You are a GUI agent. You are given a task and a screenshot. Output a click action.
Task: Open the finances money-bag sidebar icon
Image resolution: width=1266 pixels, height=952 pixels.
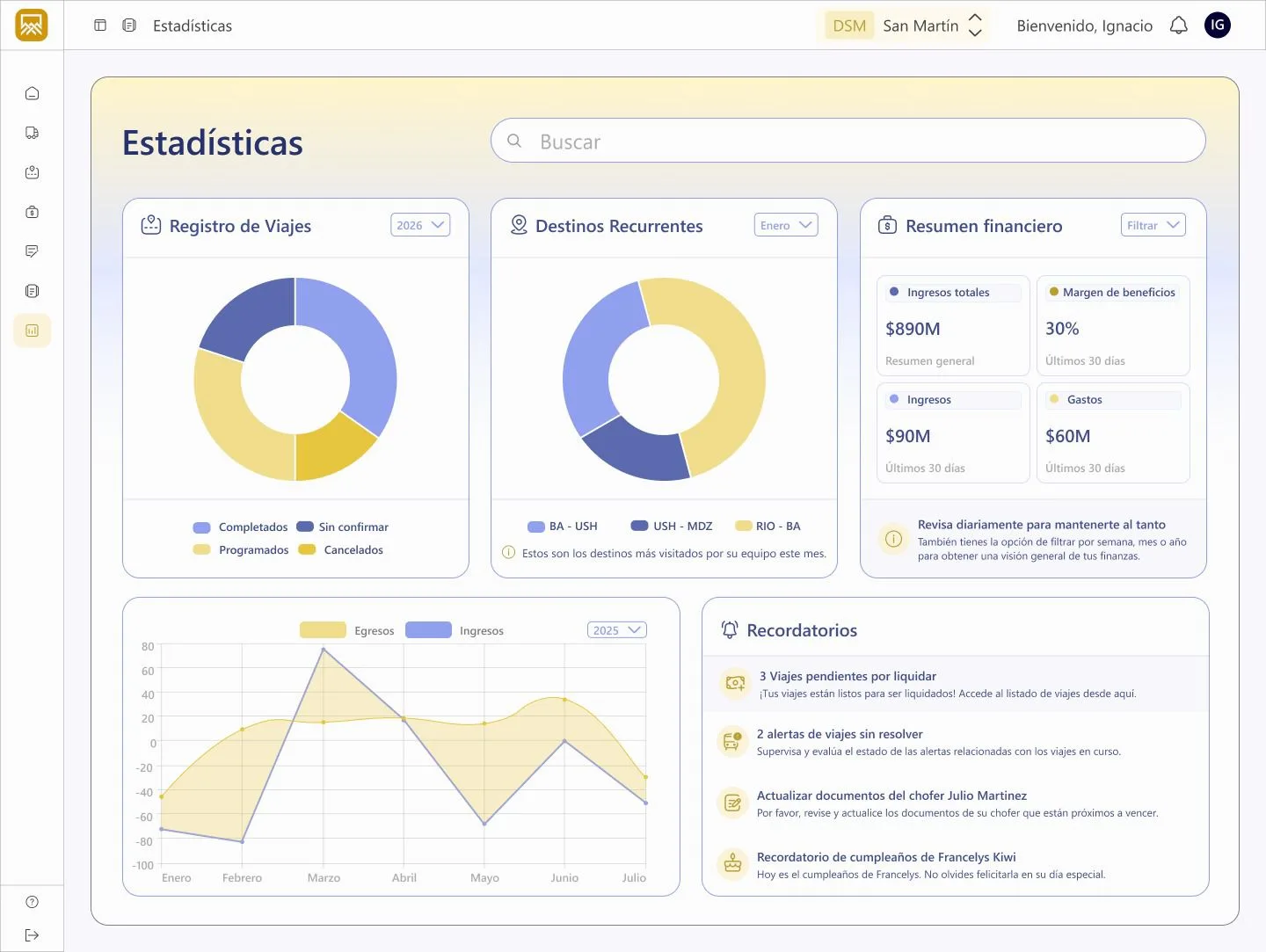[32, 212]
